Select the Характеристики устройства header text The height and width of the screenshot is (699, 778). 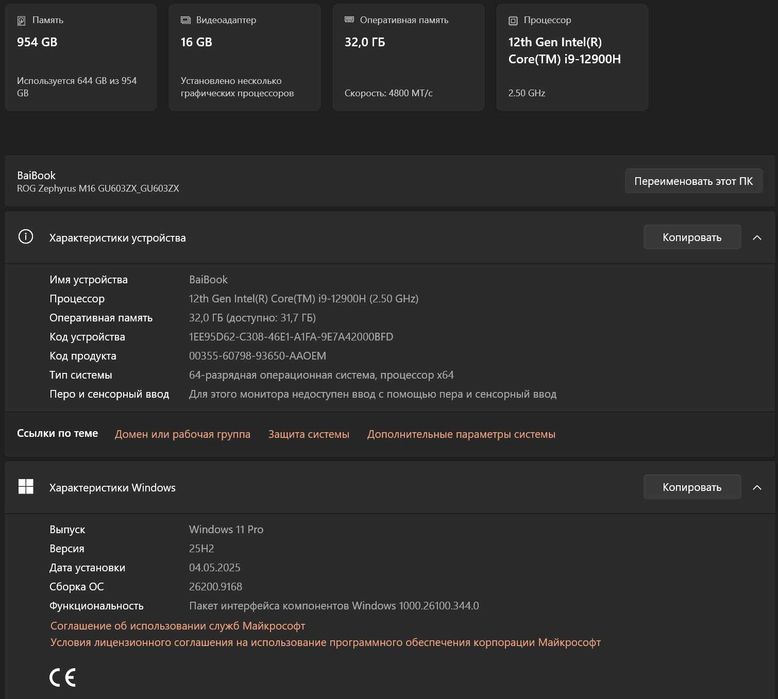coord(118,238)
